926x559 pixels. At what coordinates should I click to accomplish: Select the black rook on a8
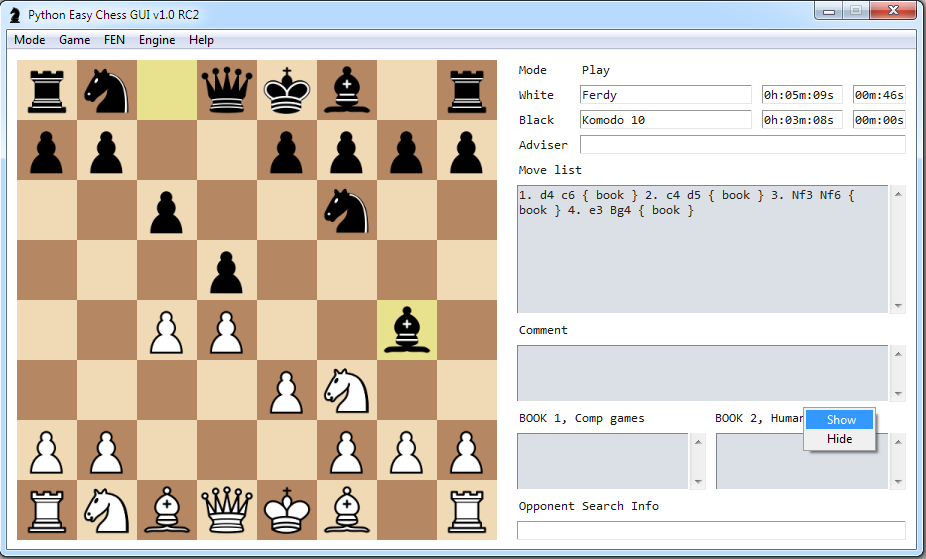[x=47, y=90]
